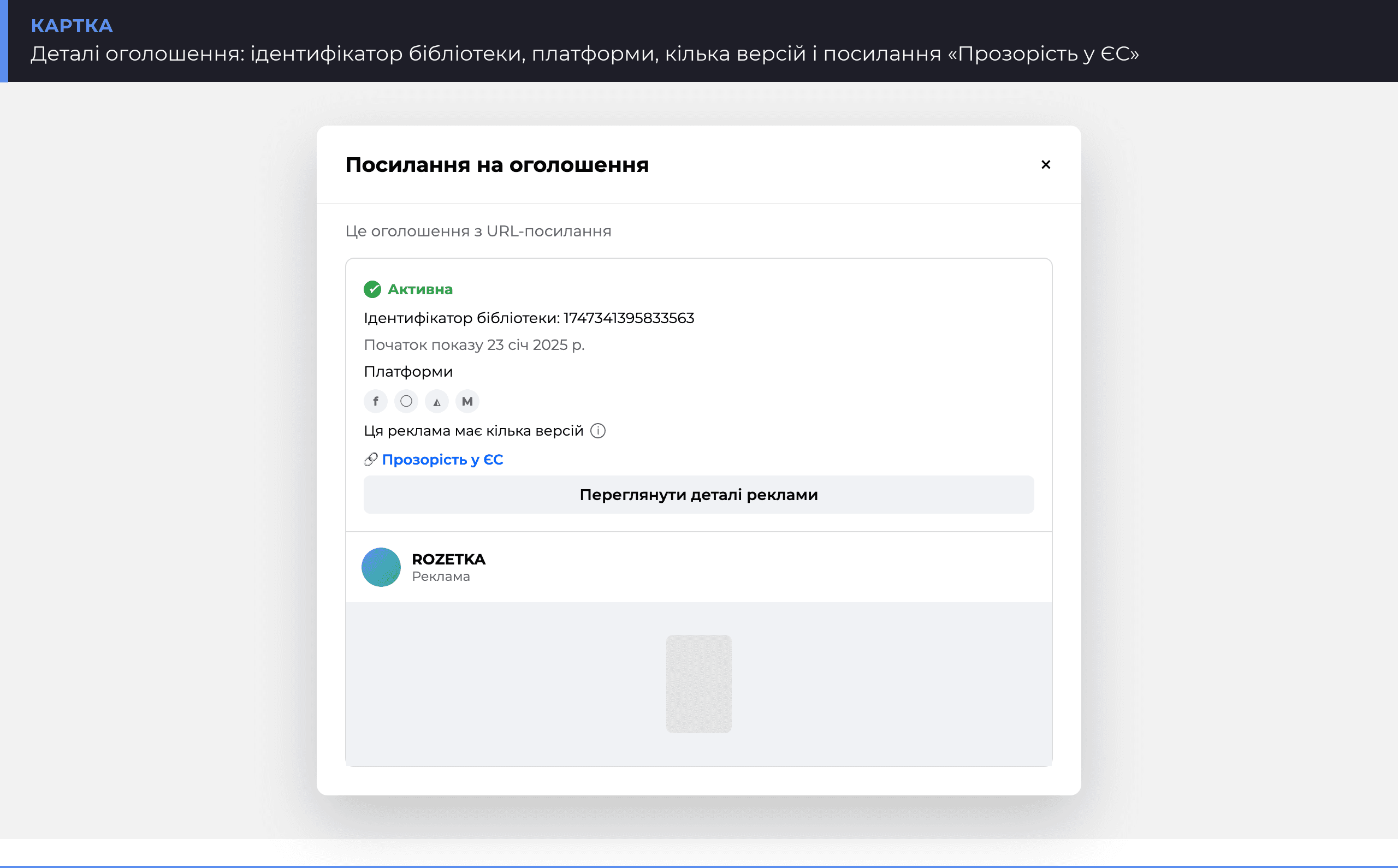Click the Messenger M platform icon

(467, 401)
